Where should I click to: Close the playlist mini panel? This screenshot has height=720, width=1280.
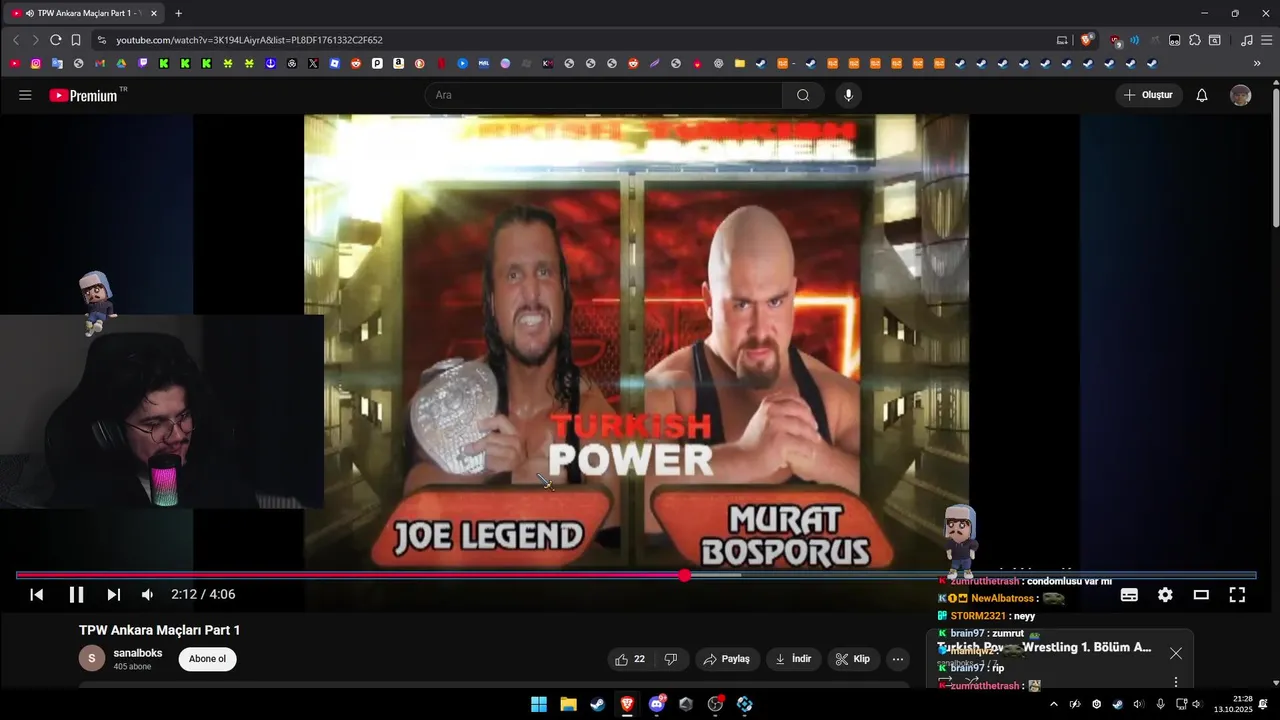(x=1176, y=653)
